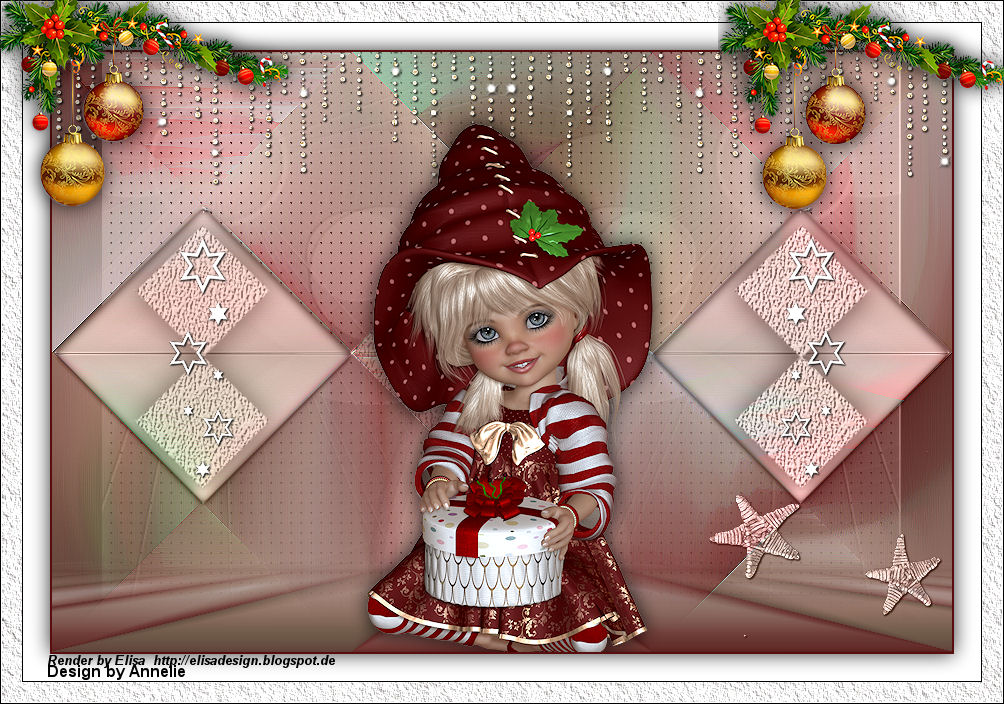This screenshot has width=1004, height=704.
Task: Click the "Render by Elisa" credit text
Action: [97, 660]
